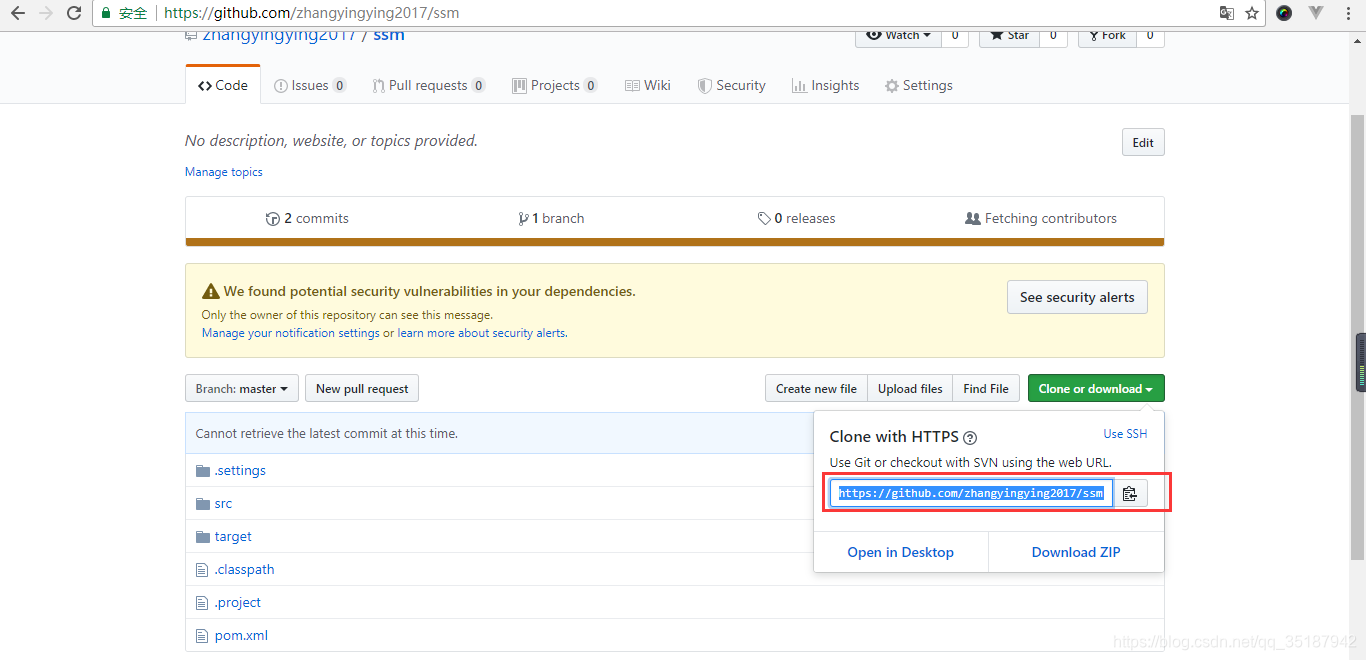Bookmark this page with star icon
This screenshot has width=1366, height=660.
pos(1252,13)
